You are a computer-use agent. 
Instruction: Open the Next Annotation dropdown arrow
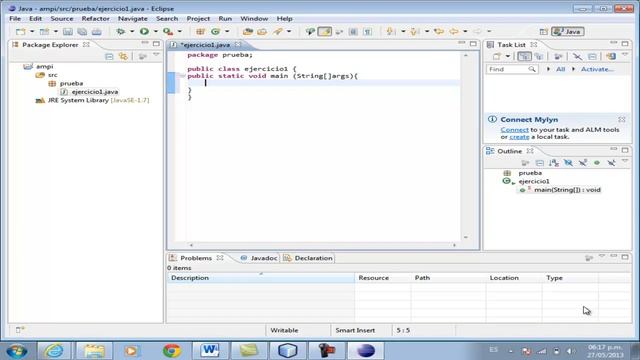[403, 31]
